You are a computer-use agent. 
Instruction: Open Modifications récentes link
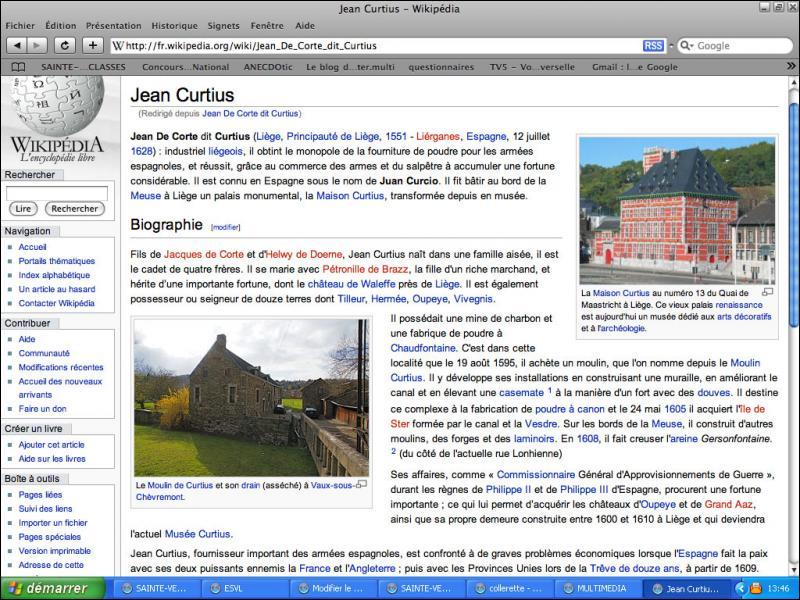[x=61, y=367]
